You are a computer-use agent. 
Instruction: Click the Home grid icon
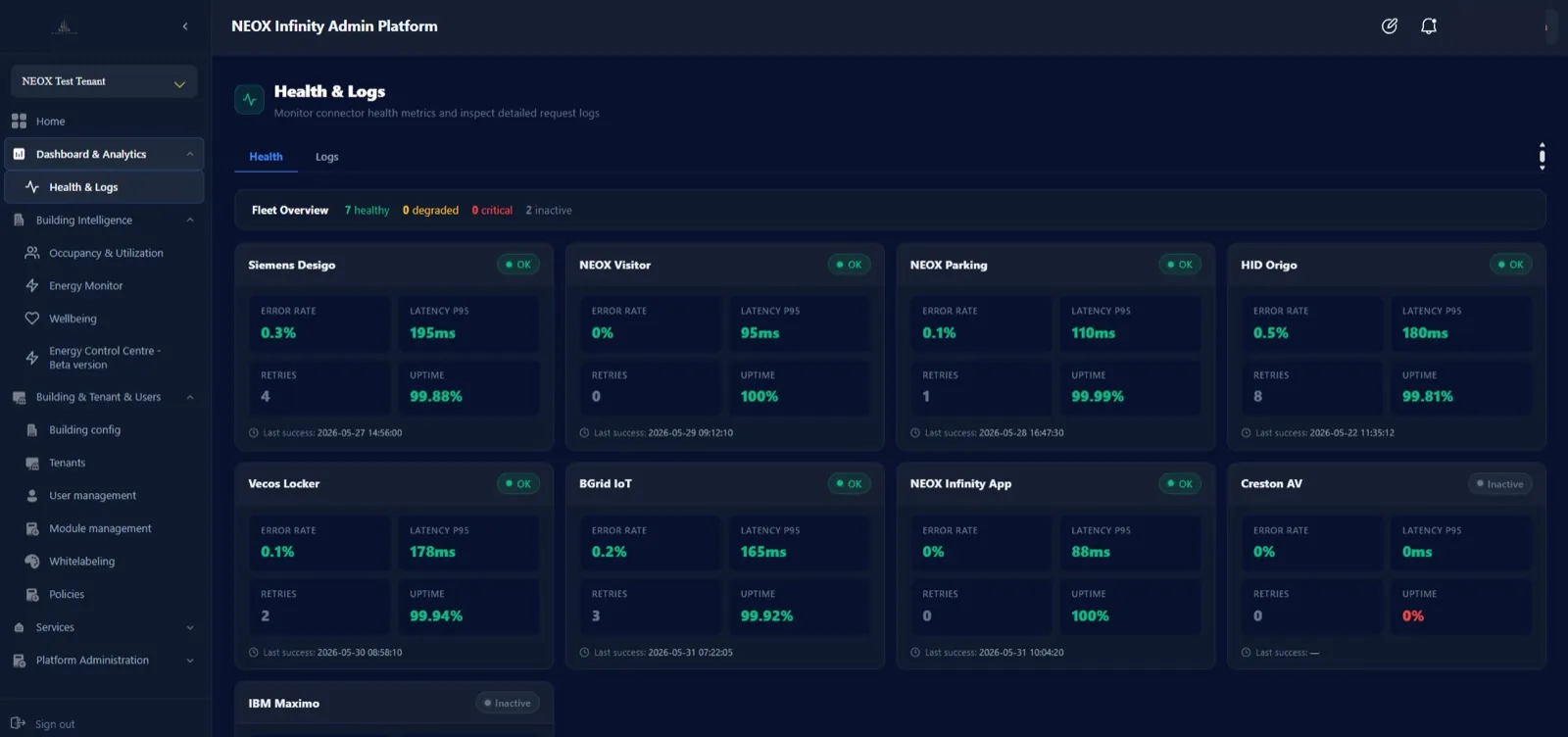point(19,122)
